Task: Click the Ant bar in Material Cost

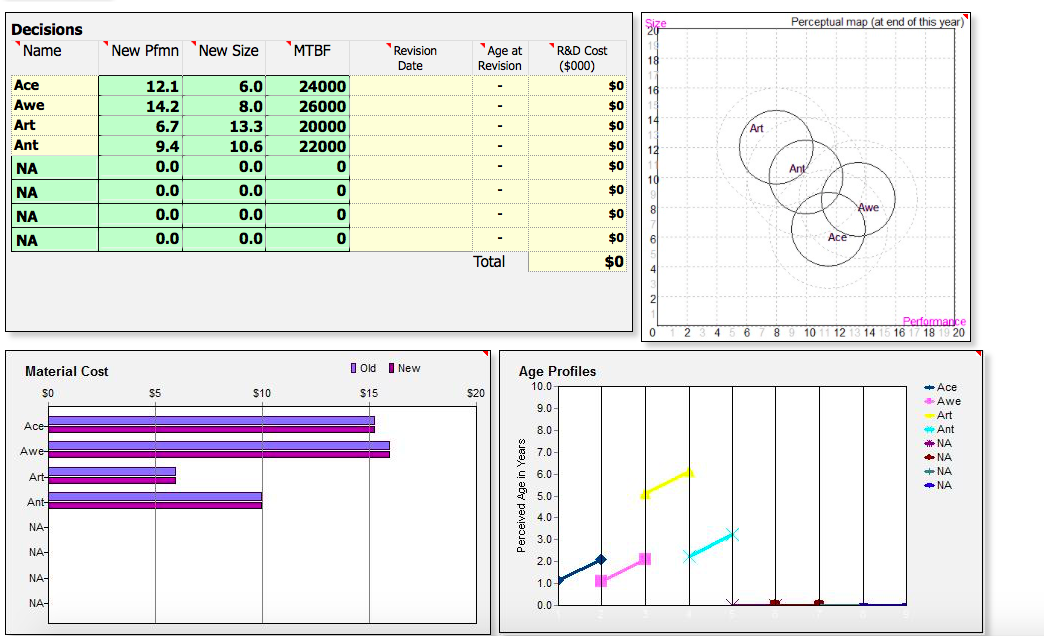Action: point(155,501)
